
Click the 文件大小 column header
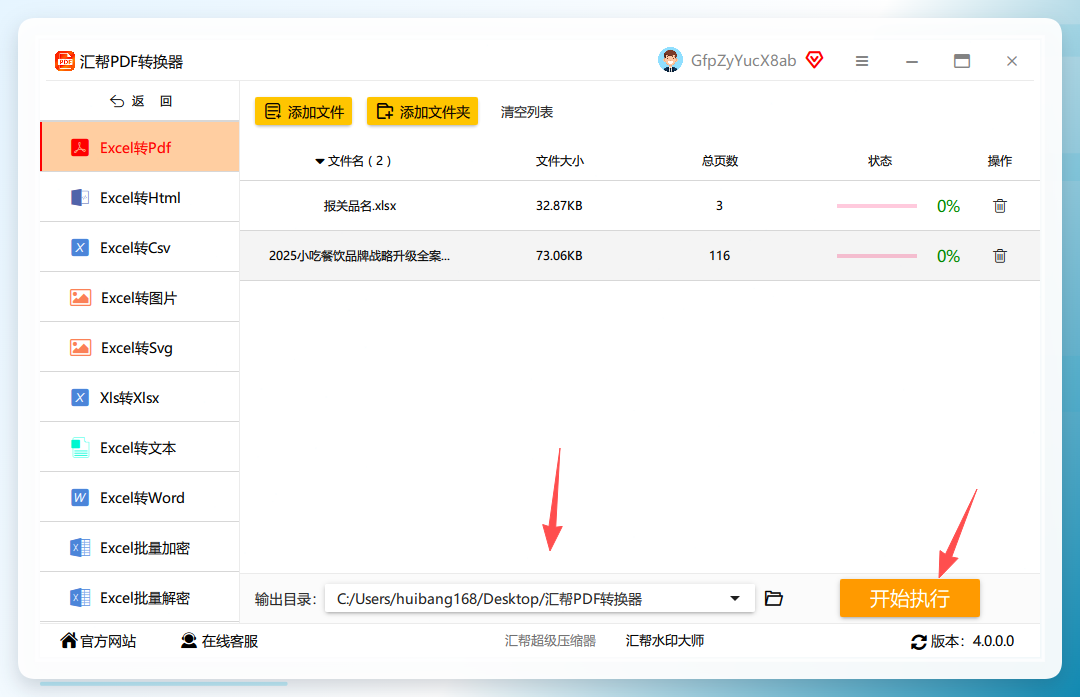click(x=560, y=161)
